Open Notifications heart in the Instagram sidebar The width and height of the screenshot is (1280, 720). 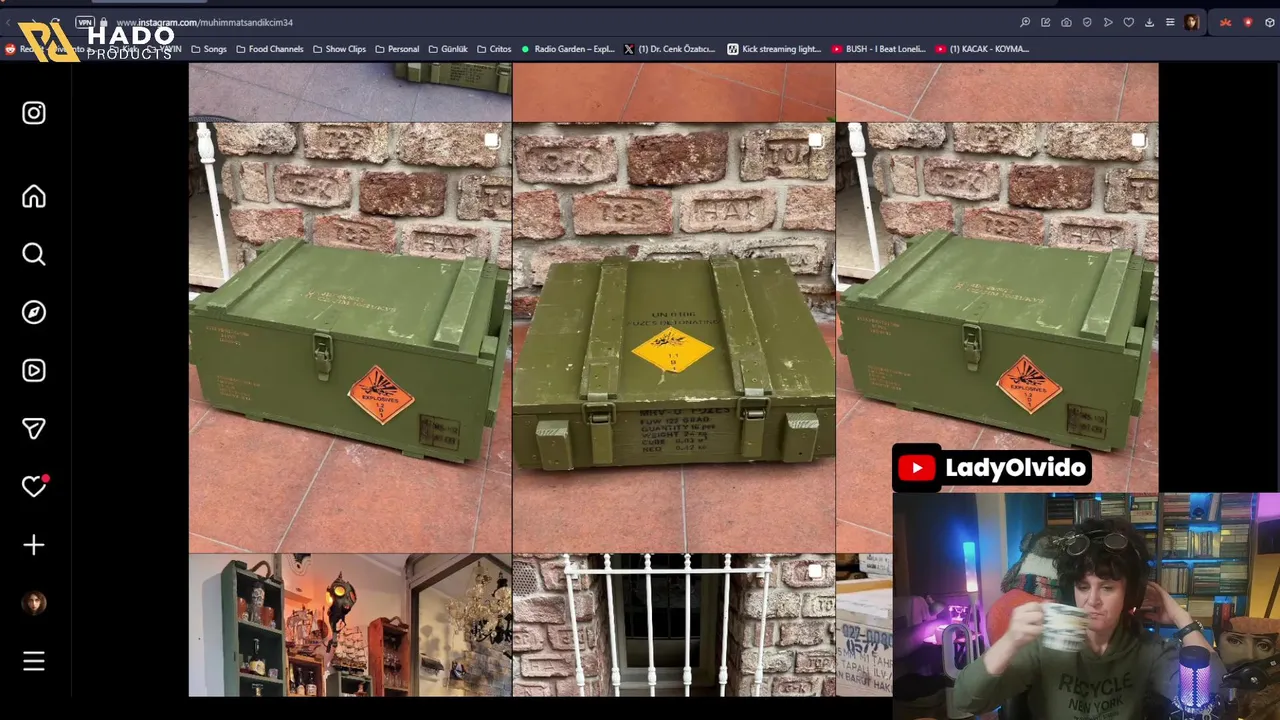pyautogui.click(x=35, y=486)
